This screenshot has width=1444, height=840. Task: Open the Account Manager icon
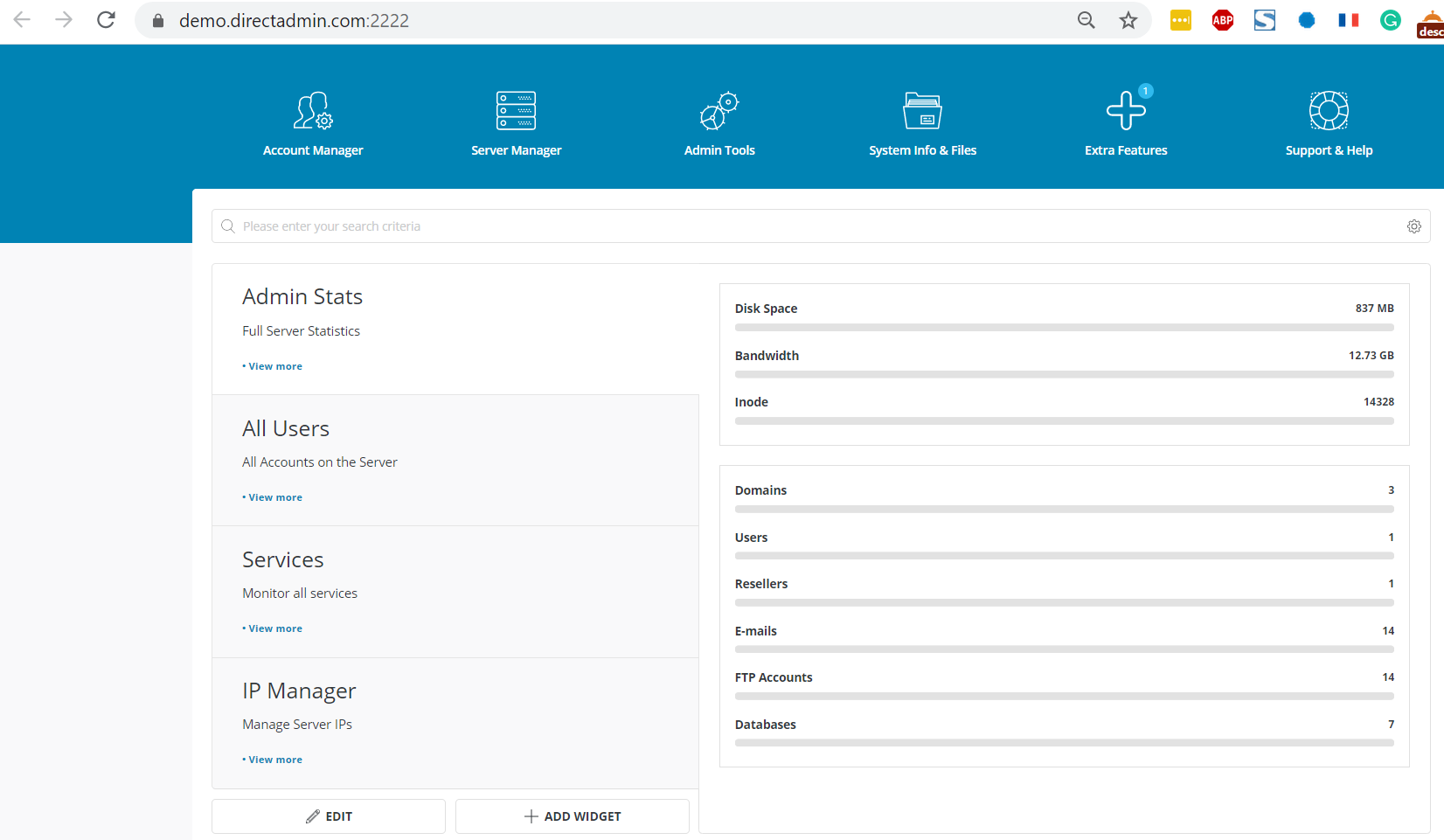313,110
